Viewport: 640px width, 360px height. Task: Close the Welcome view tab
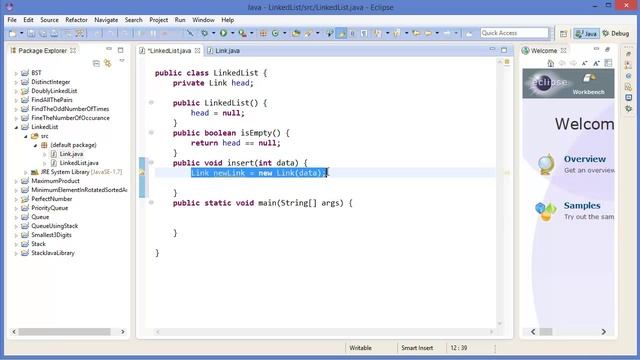pyautogui.click(x=564, y=51)
